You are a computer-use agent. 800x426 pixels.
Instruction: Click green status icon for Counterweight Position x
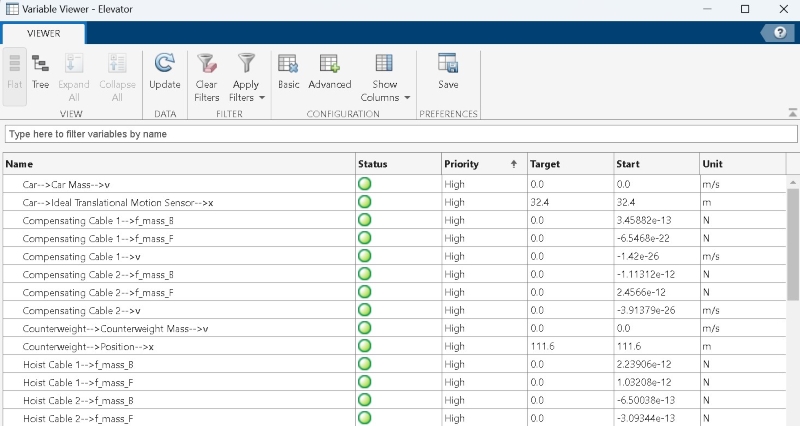tap(364, 346)
